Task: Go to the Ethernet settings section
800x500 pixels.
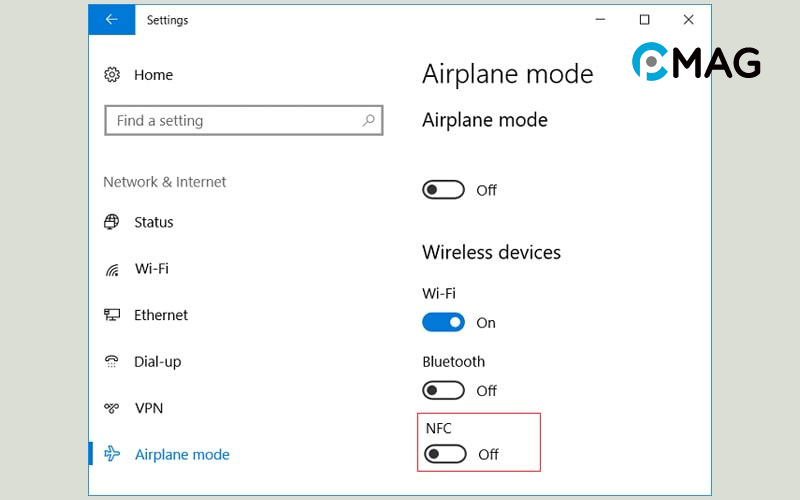Action: [161, 315]
